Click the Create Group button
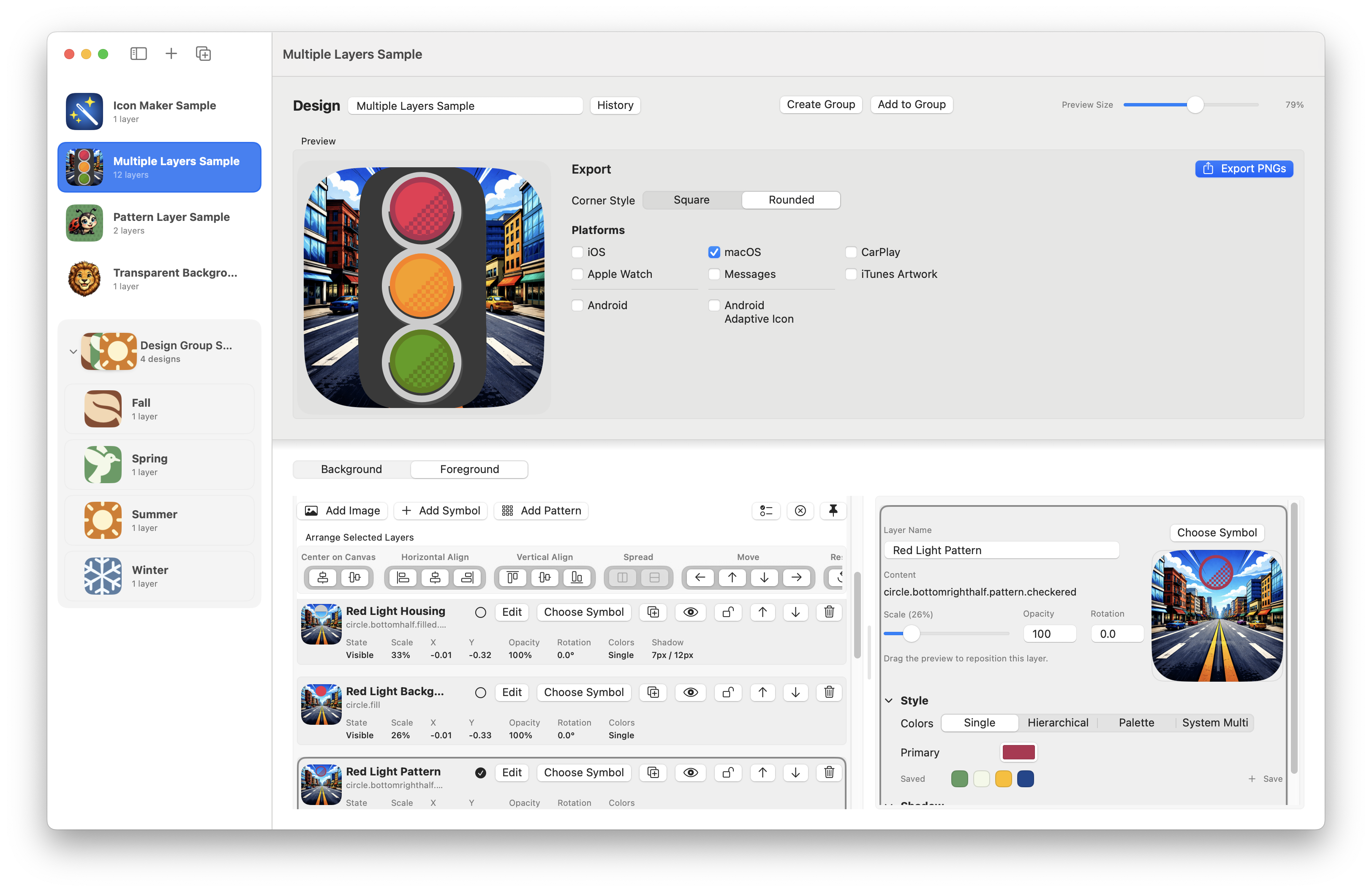 (x=820, y=104)
